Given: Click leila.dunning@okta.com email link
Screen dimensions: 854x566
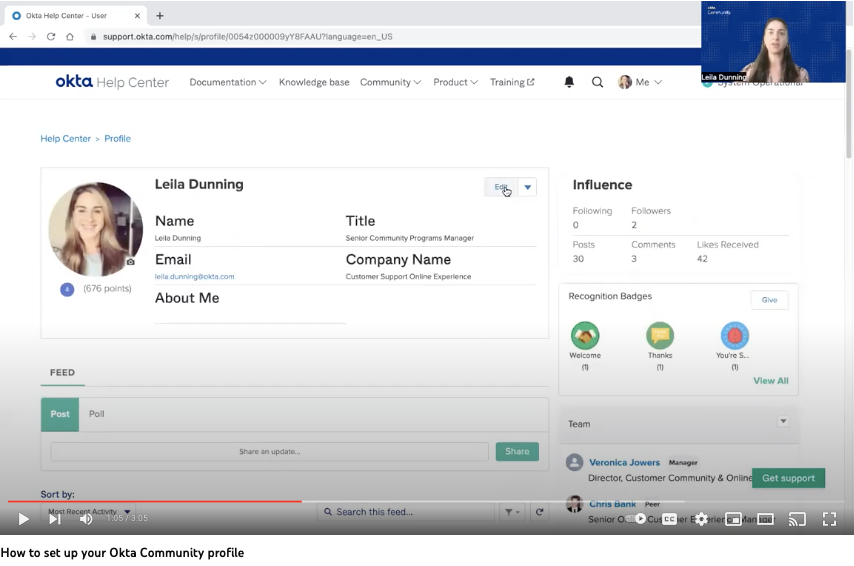Looking at the screenshot, I should 194,277.
